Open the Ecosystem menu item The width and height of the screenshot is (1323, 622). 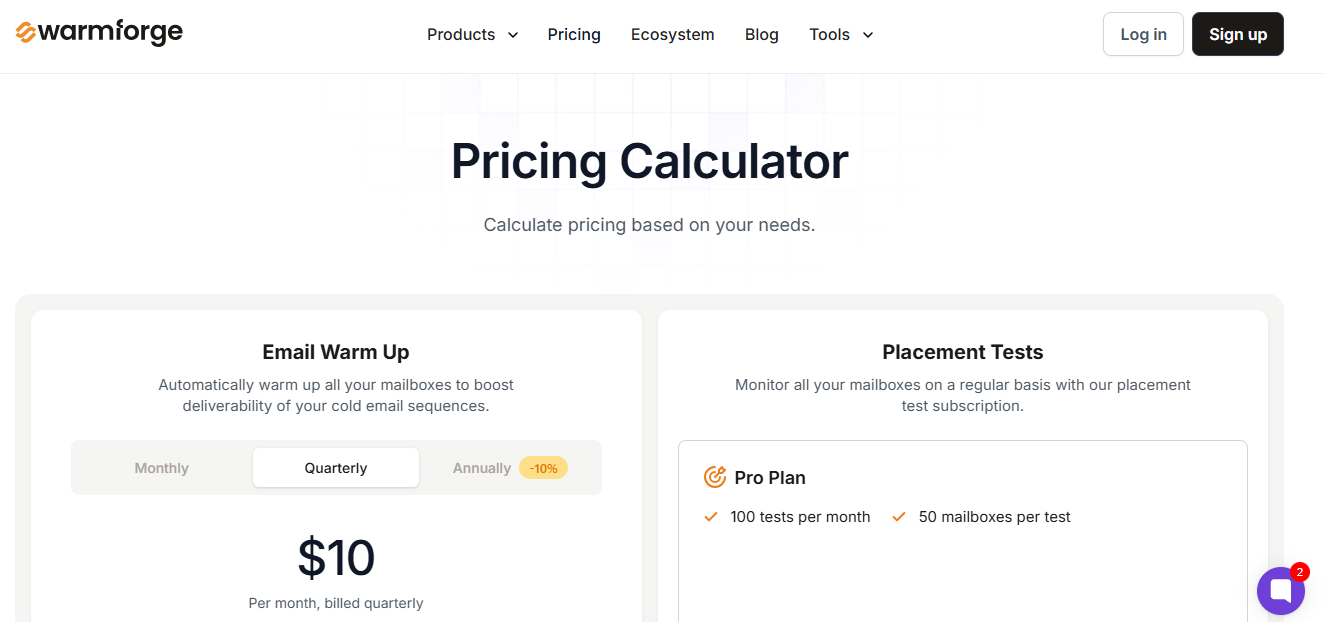[672, 34]
